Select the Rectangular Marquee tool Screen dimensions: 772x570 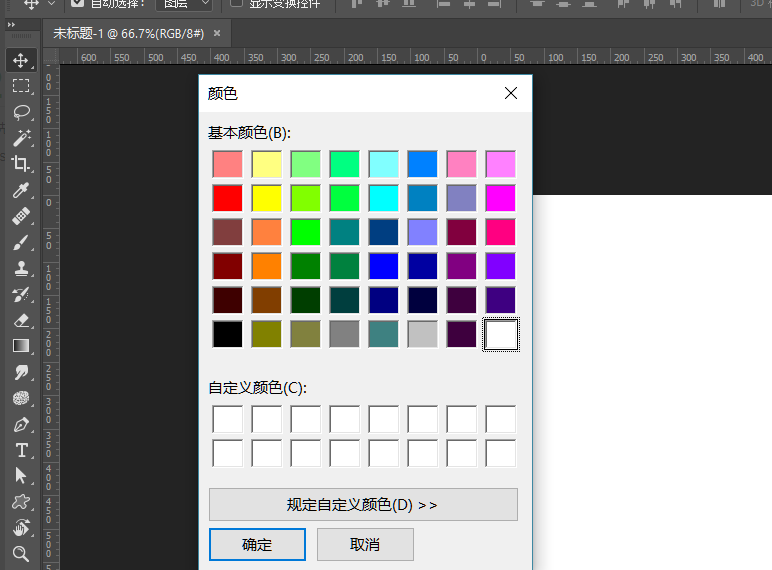click(21, 86)
